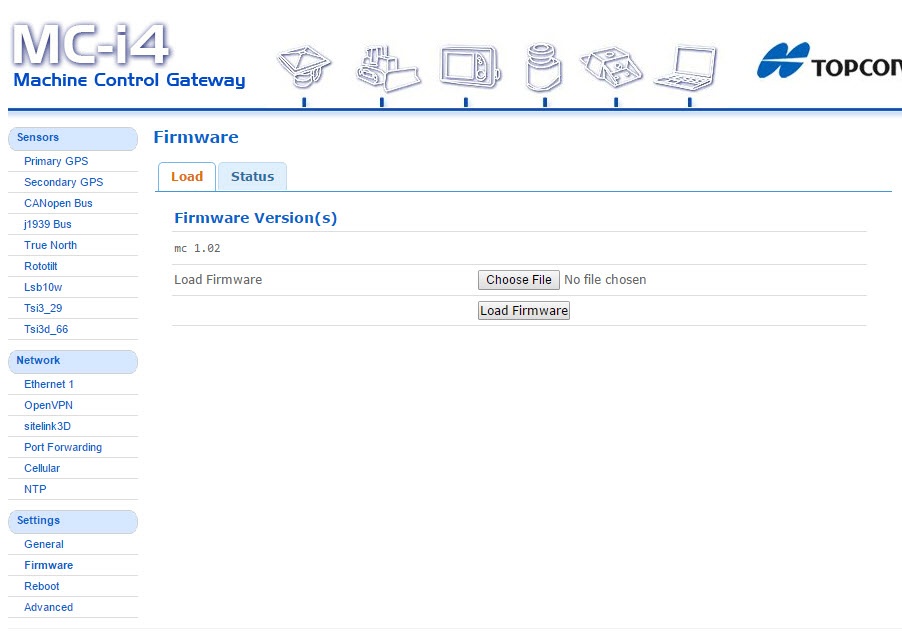Click the Choose File button
This screenshot has width=902, height=637.
click(518, 280)
